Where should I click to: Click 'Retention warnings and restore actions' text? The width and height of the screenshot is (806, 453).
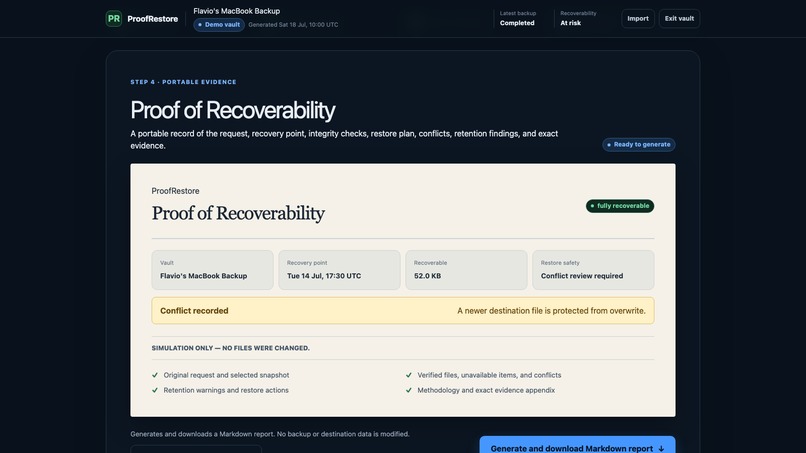[x=226, y=390]
